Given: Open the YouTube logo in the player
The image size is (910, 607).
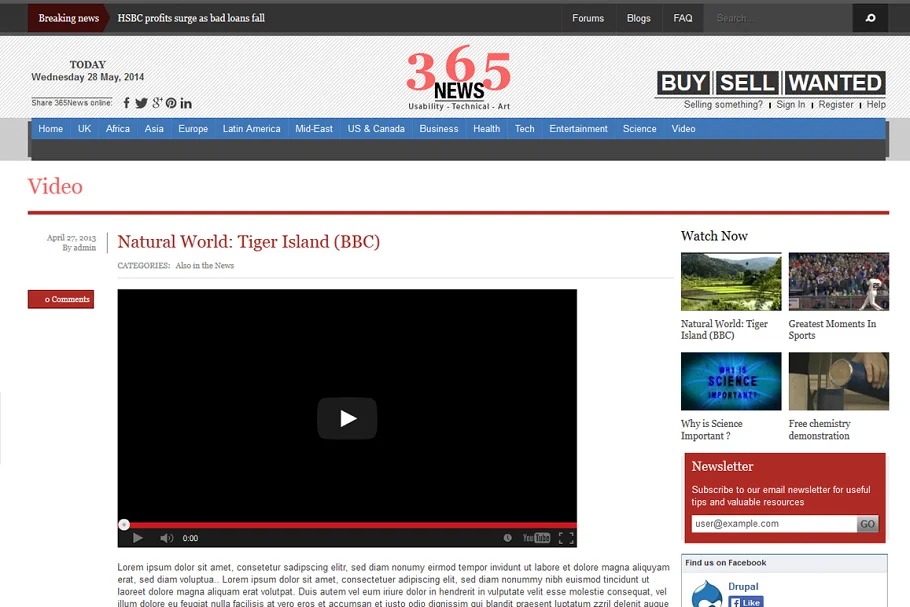Looking at the screenshot, I should [536, 538].
